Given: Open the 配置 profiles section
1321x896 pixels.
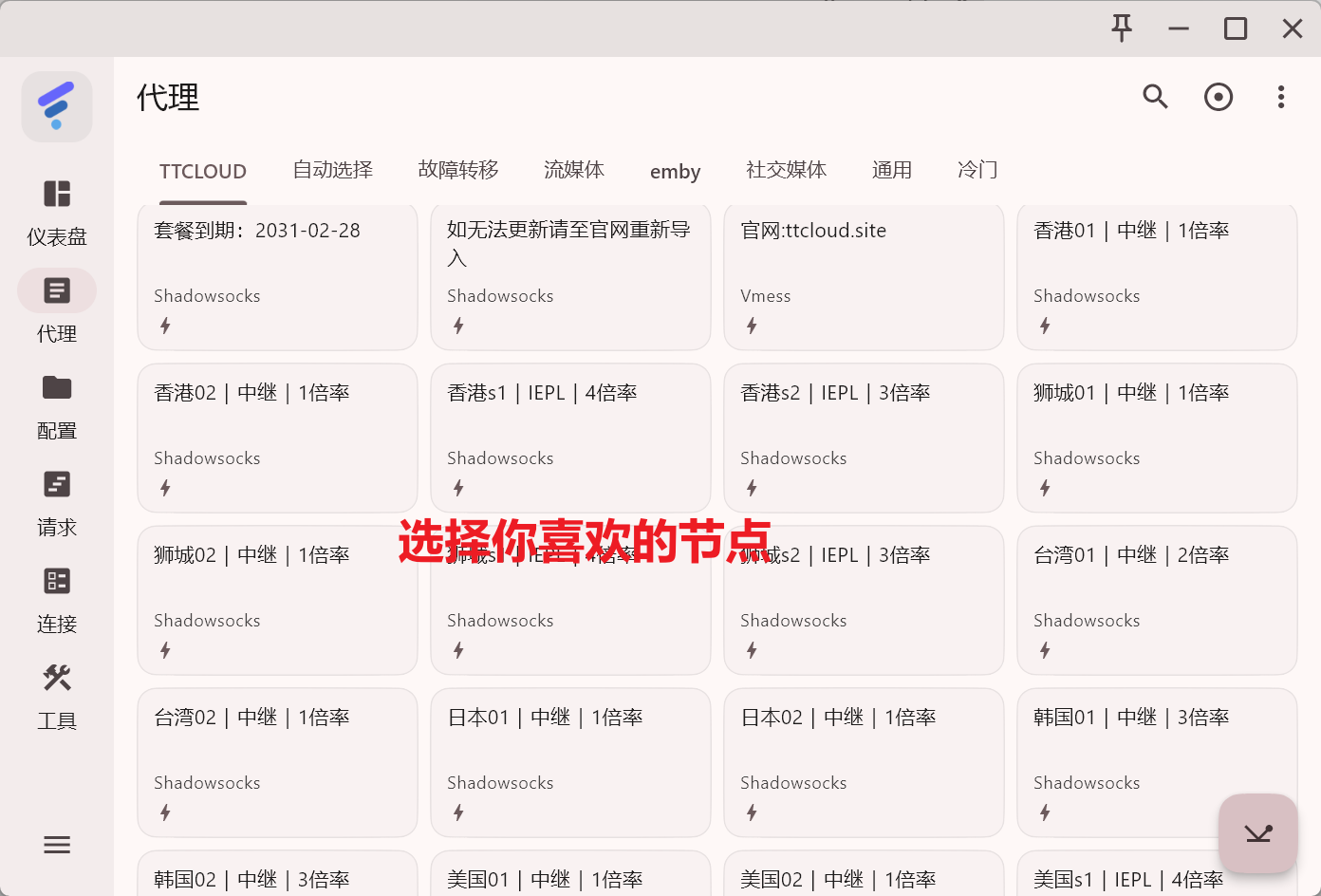Looking at the screenshot, I should pos(57,406).
